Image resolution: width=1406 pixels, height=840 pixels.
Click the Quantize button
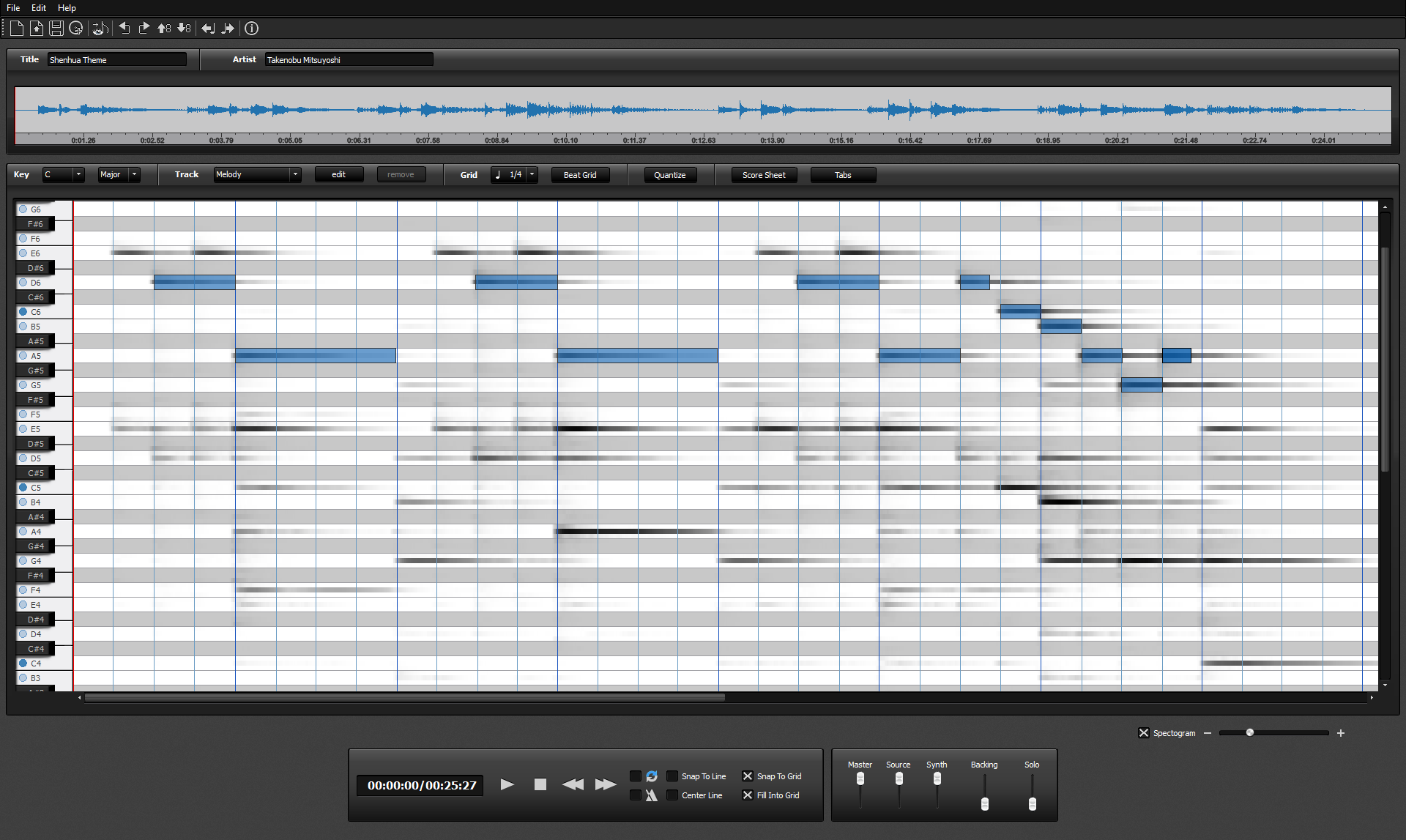[x=669, y=175]
